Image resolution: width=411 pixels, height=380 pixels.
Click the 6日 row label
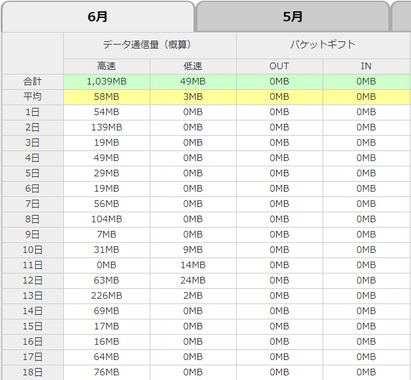click(33, 189)
